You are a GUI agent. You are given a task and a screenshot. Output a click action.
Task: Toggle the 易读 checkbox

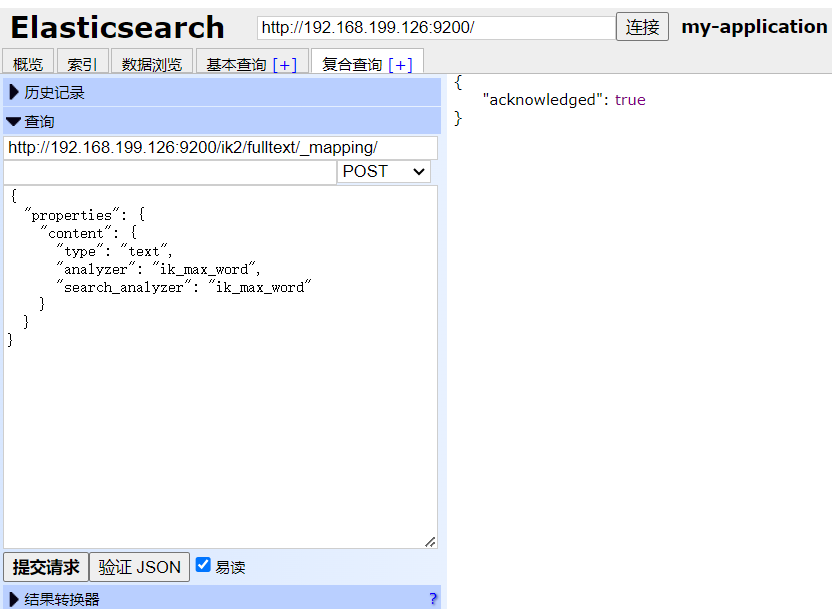click(203, 564)
